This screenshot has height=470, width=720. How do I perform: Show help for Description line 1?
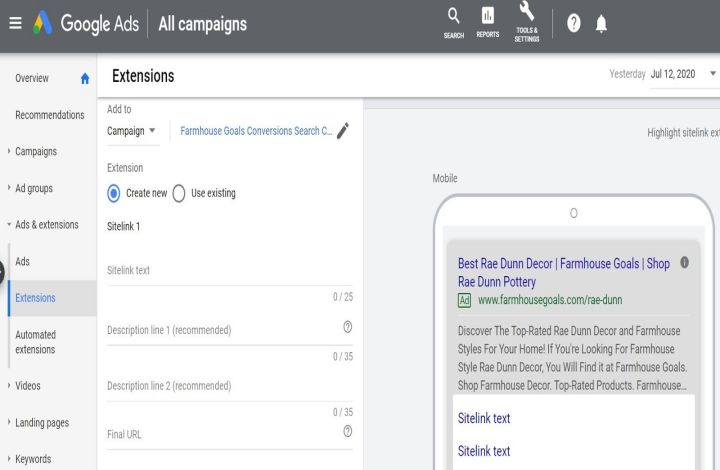(x=348, y=327)
